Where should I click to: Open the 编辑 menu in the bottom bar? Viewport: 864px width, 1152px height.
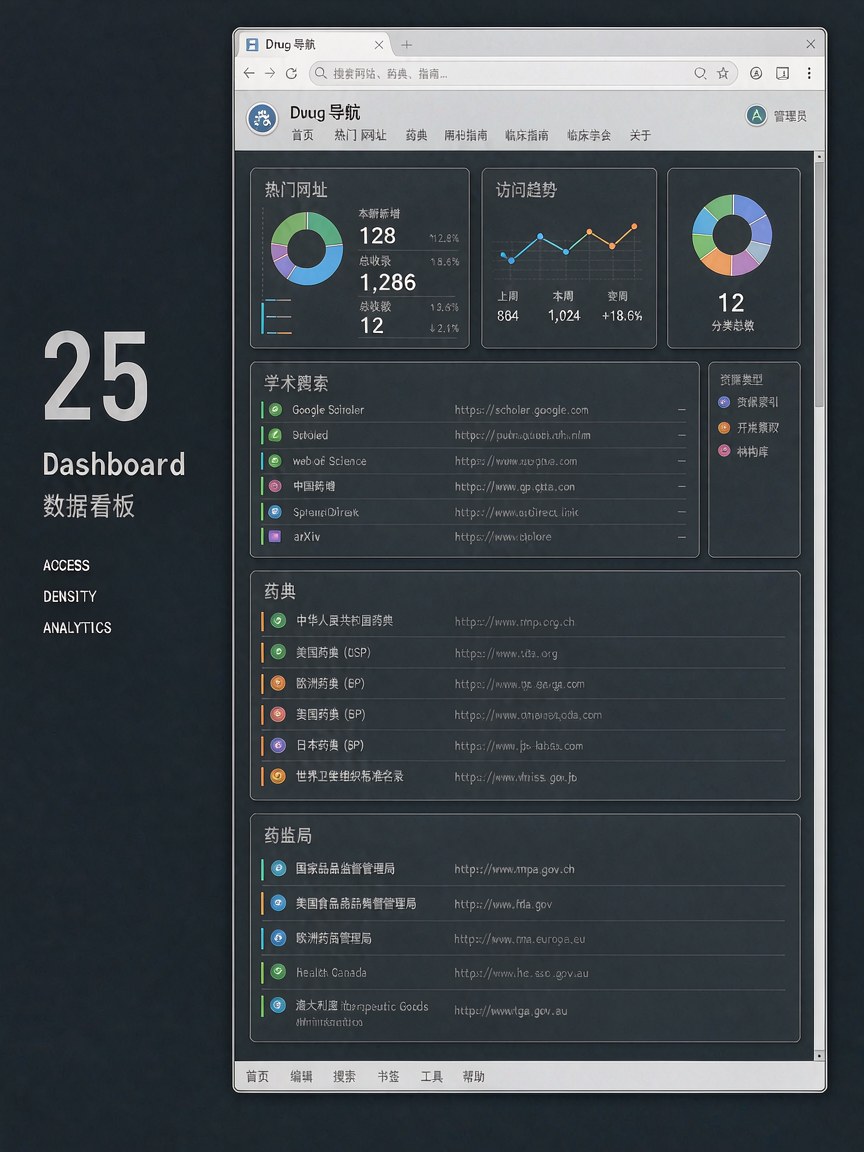click(301, 1076)
